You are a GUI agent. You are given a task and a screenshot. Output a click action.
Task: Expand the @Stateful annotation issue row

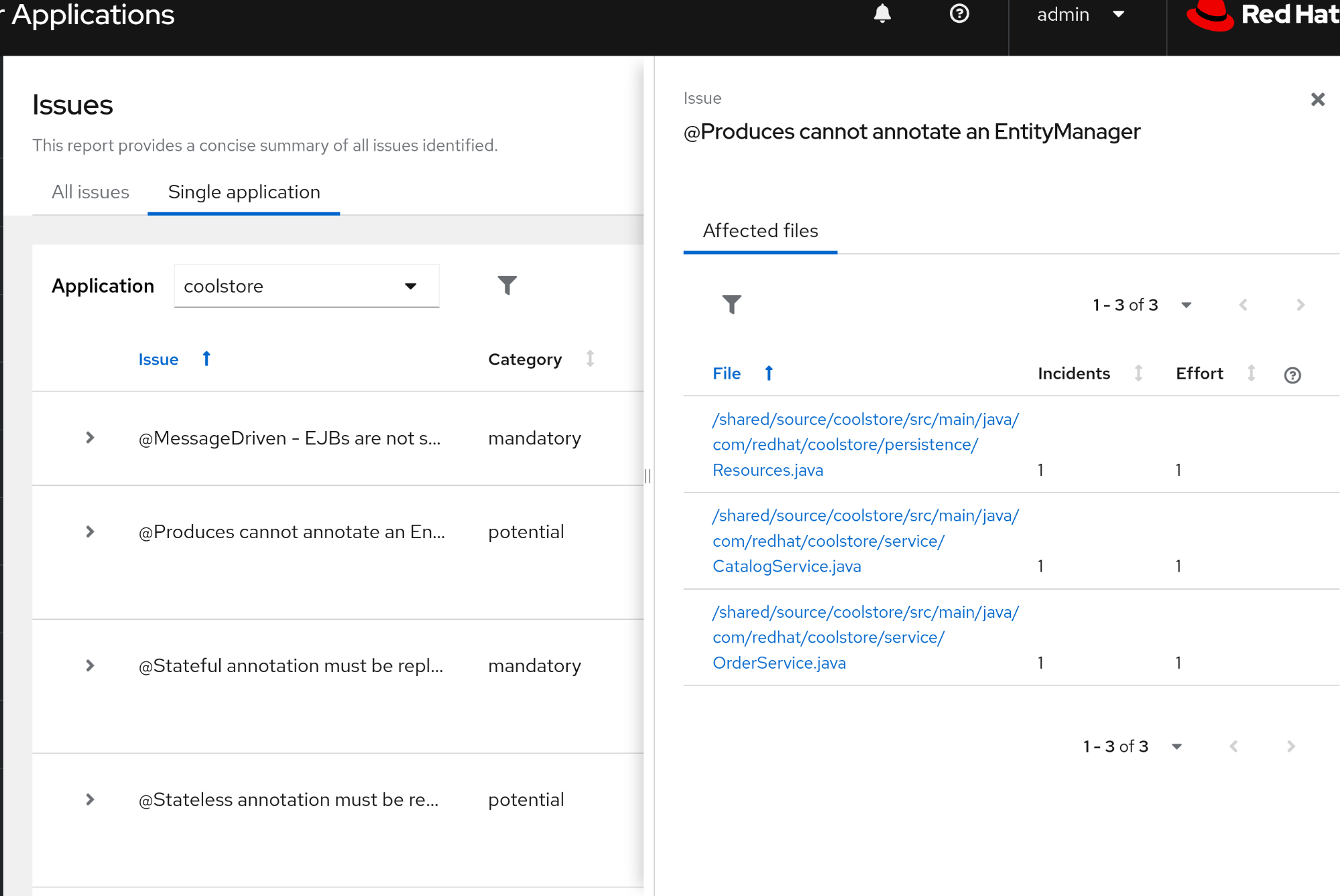[90, 666]
